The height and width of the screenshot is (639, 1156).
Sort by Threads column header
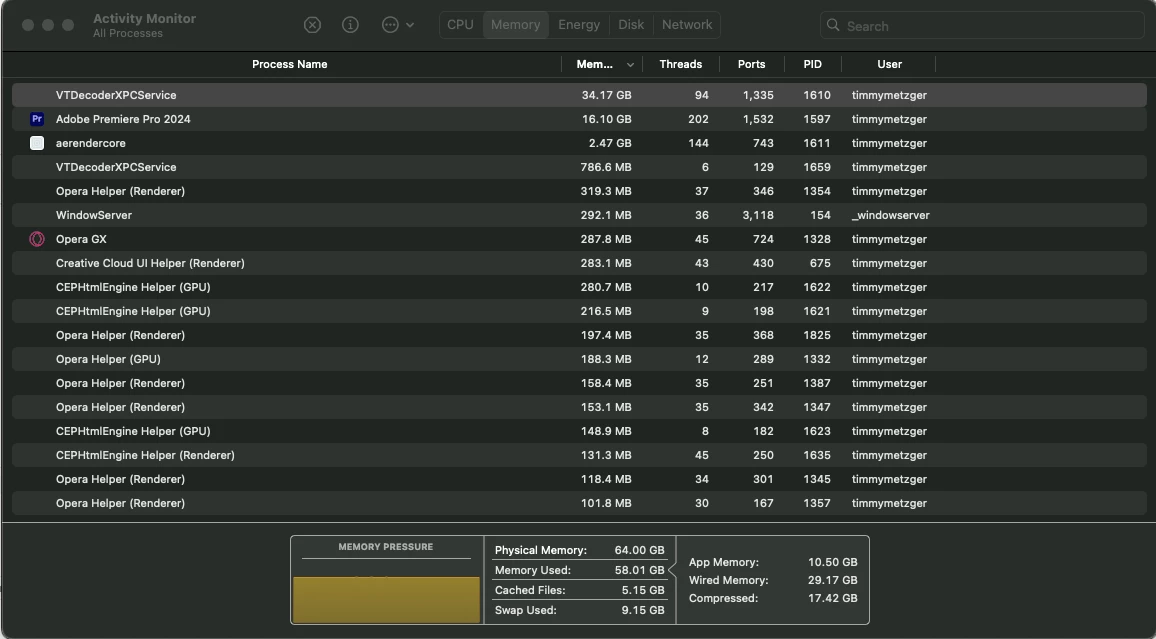pyautogui.click(x=680, y=64)
